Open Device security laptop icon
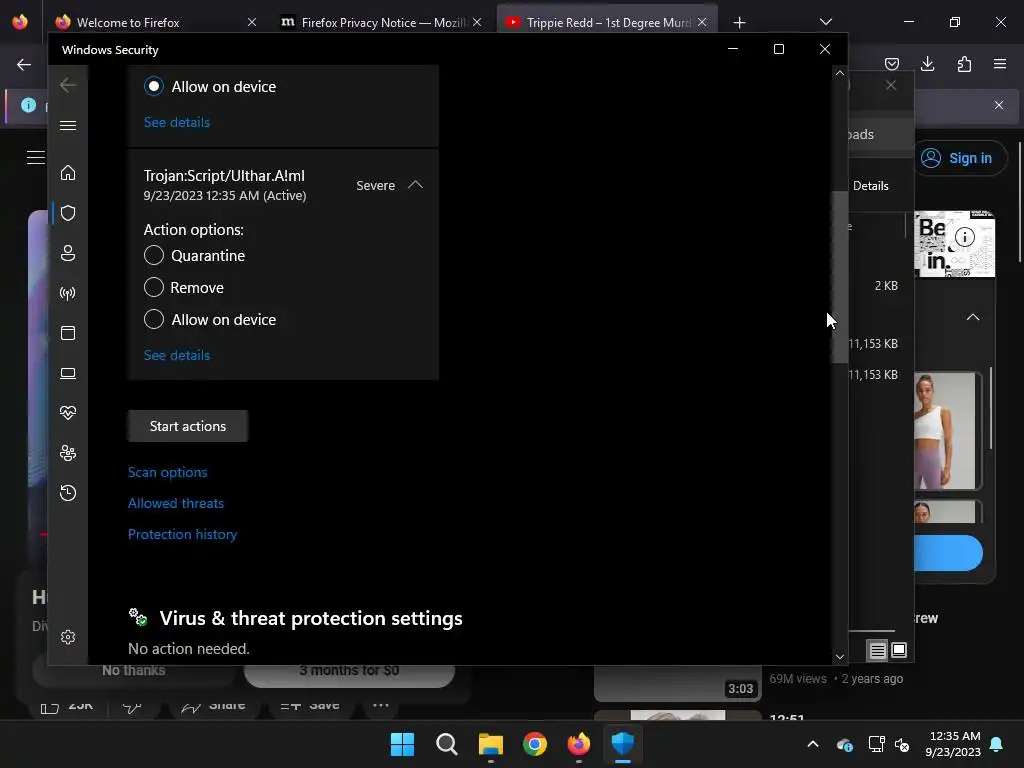Viewport: 1024px width, 768px height. tap(68, 373)
